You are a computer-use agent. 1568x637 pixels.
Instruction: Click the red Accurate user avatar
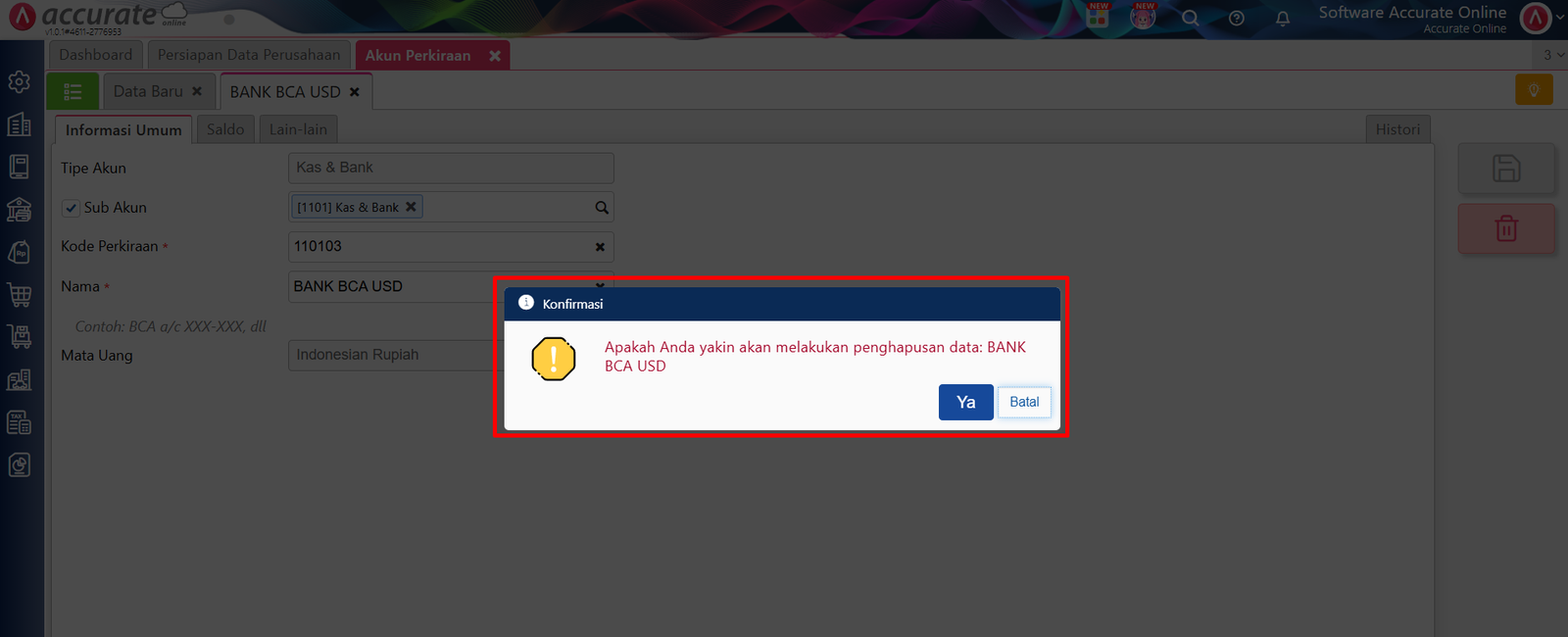coord(1536,18)
